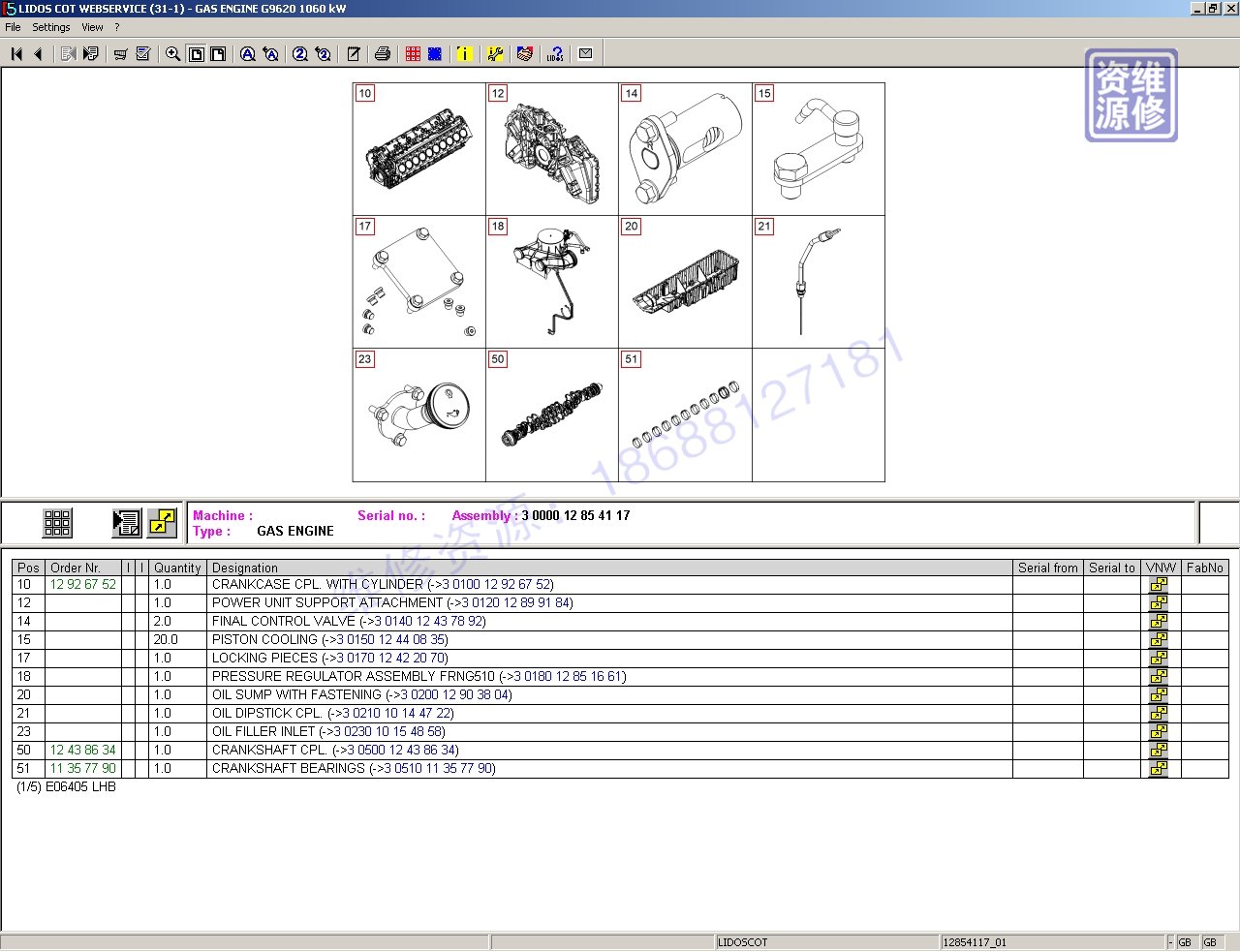Click the yellow wrench tools icon
The image size is (1240, 952).
point(495,54)
